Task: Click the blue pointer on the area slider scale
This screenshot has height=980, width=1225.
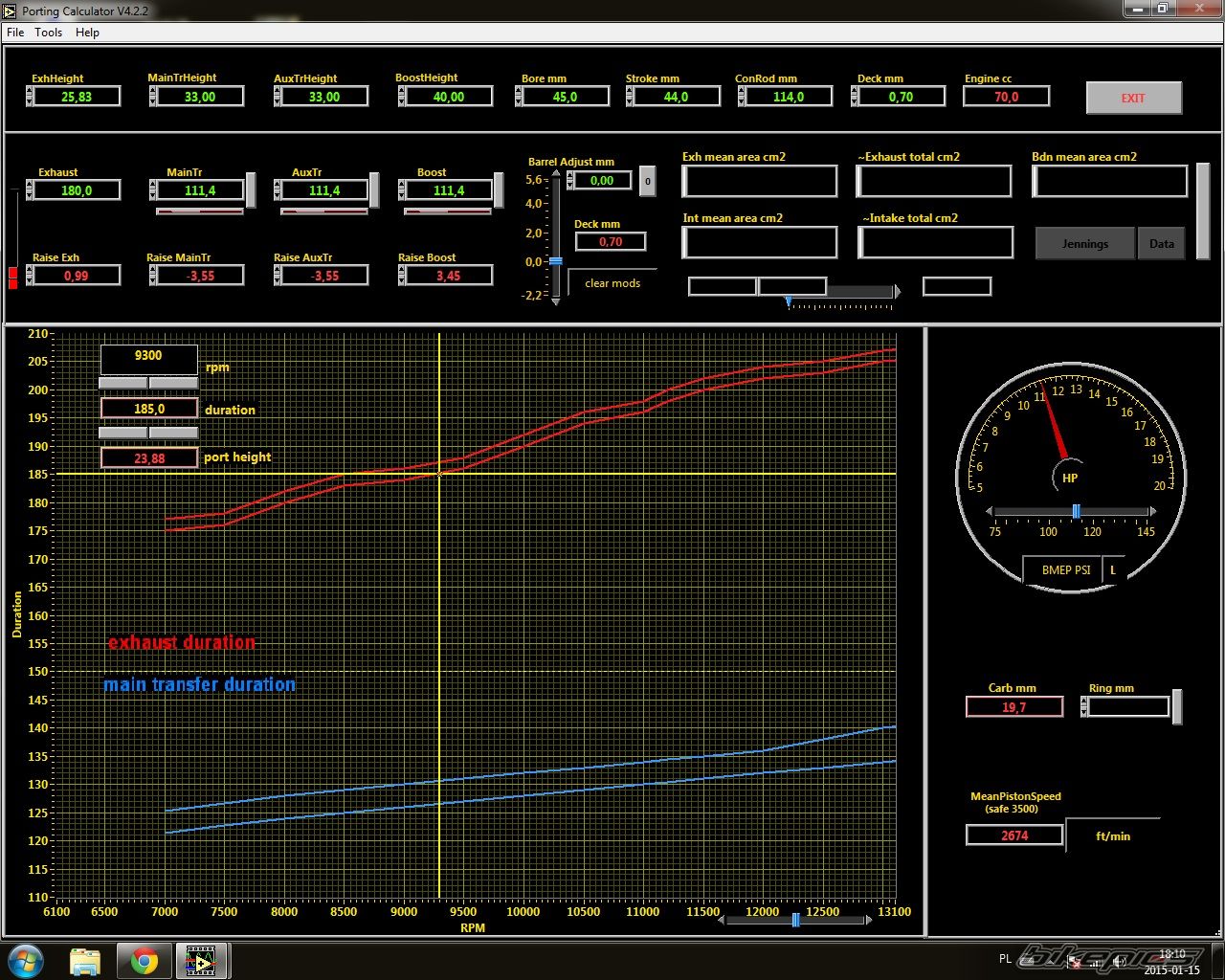Action: coord(789,301)
